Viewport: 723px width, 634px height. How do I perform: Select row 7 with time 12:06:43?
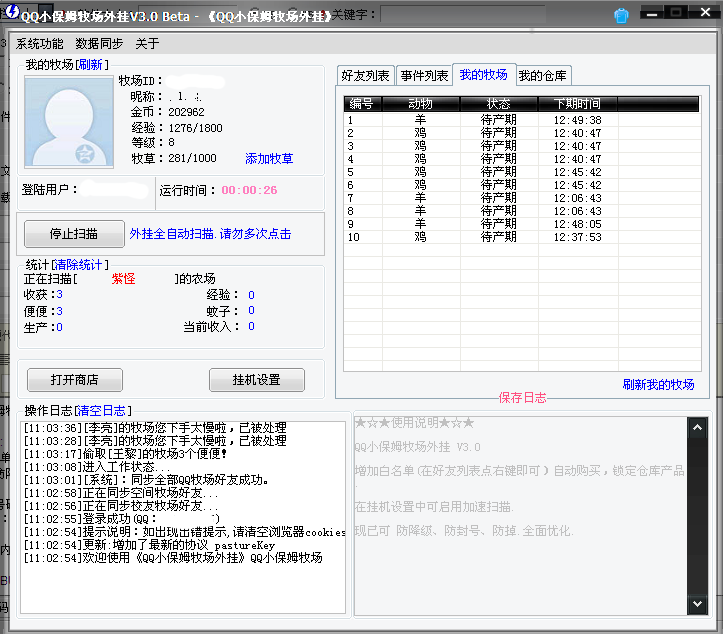click(x=522, y=198)
